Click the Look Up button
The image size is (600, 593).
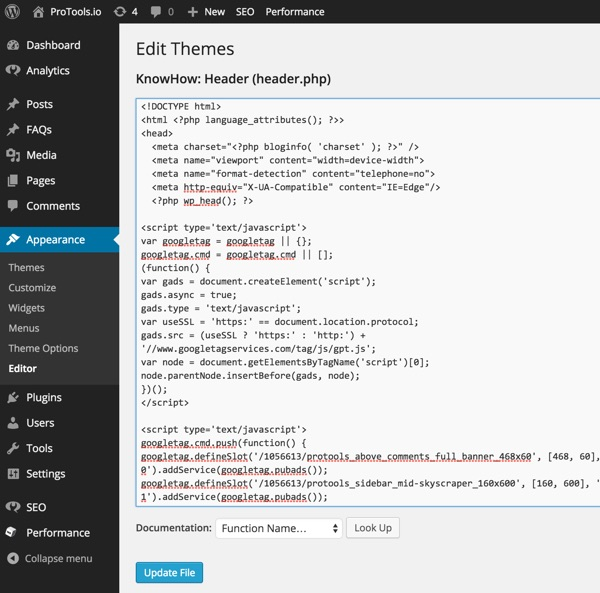(x=373, y=528)
